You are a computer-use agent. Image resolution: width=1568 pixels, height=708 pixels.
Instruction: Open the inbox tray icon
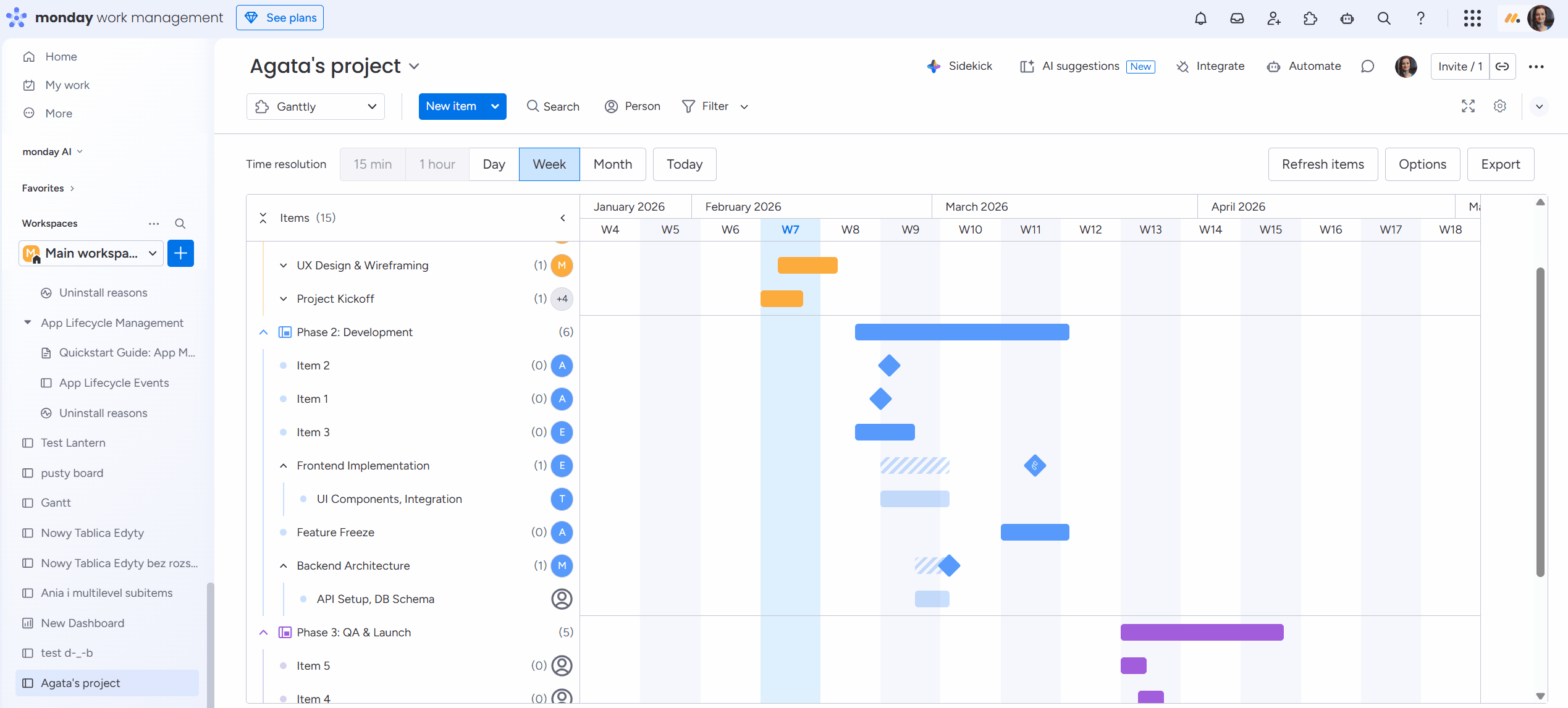(x=1237, y=18)
